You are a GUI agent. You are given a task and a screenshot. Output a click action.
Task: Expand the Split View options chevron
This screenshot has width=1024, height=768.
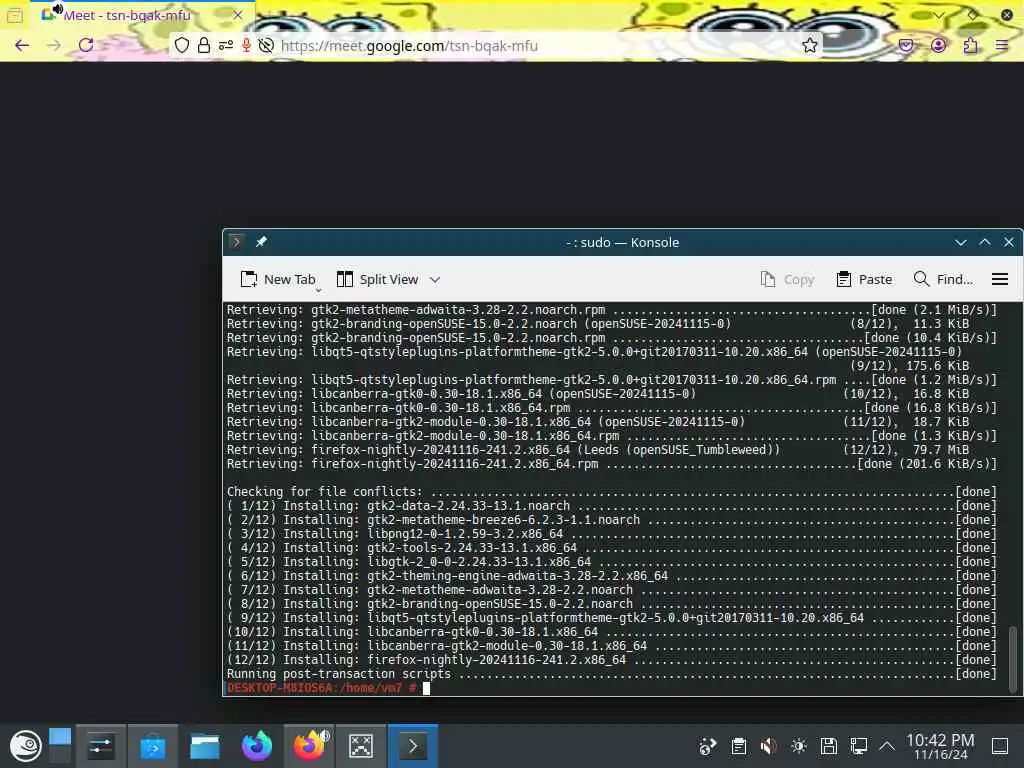(x=435, y=280)
